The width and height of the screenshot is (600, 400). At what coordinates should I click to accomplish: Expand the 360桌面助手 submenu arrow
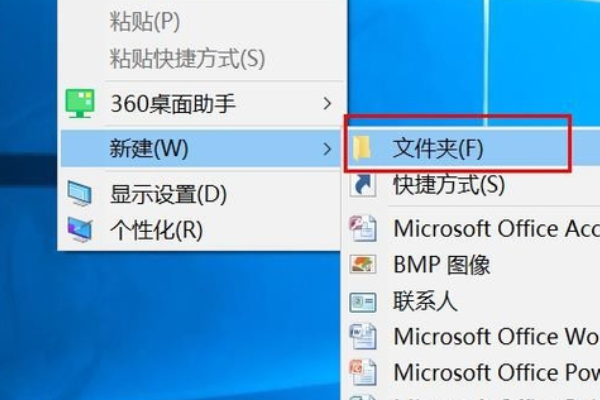[x=327, y=103]
